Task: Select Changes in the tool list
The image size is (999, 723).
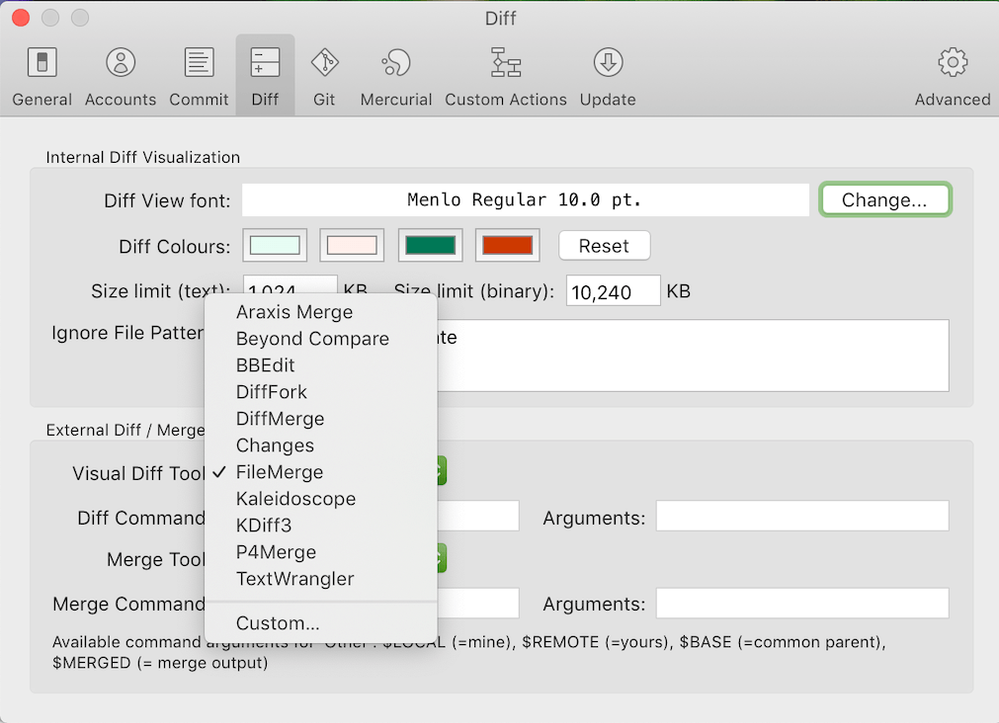Action: [321, 446]
